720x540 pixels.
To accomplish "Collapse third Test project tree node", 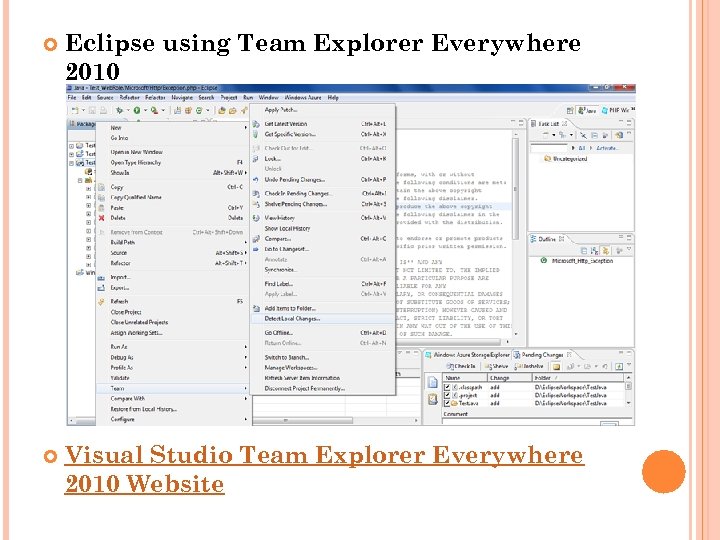I will [x=72, y=163].
